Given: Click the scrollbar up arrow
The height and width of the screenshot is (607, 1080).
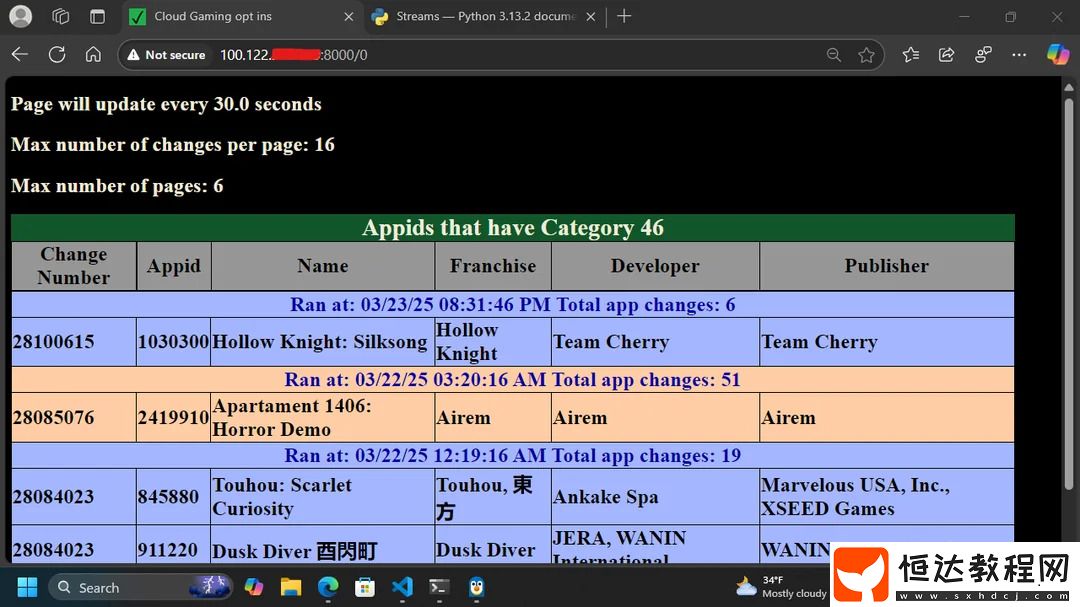Looking at the screenshot, I should pyautogui.click(x=1068, y=88).
